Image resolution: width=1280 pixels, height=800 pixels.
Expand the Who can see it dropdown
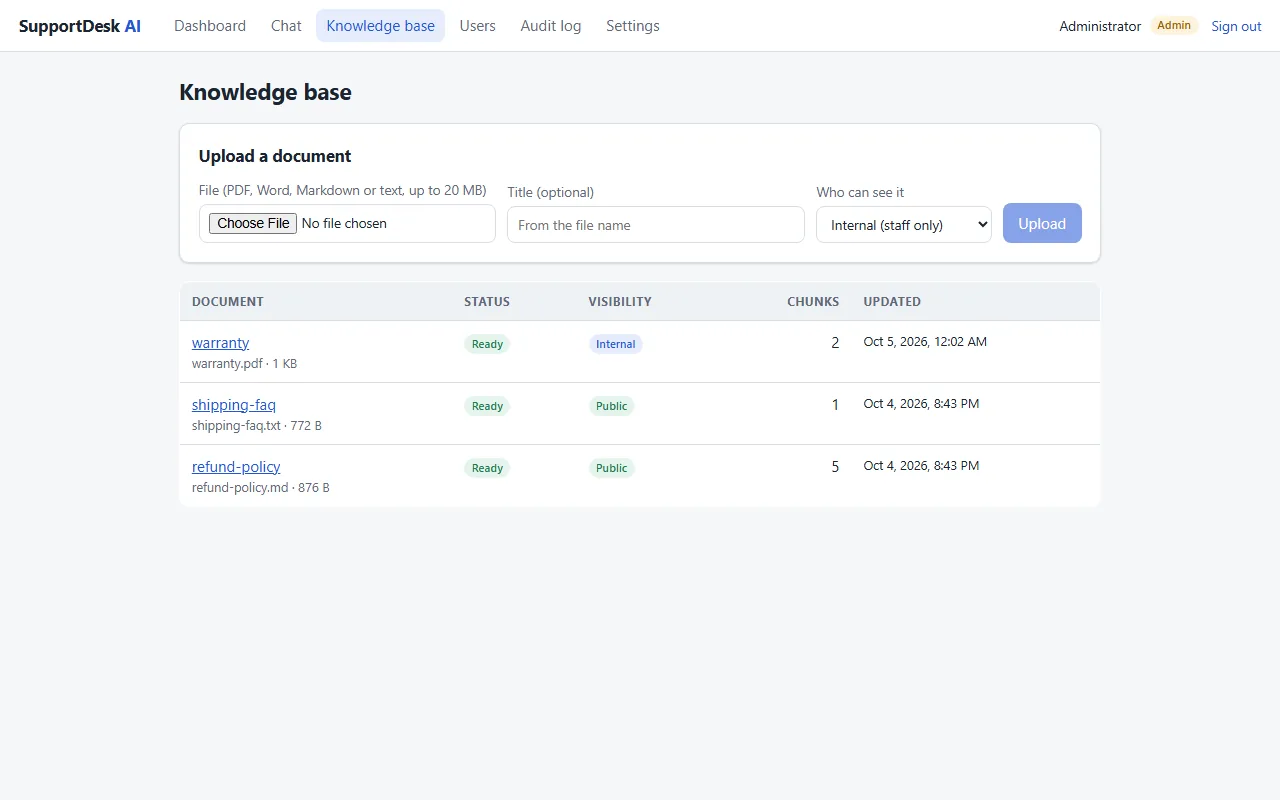click(x=904, y=225)
